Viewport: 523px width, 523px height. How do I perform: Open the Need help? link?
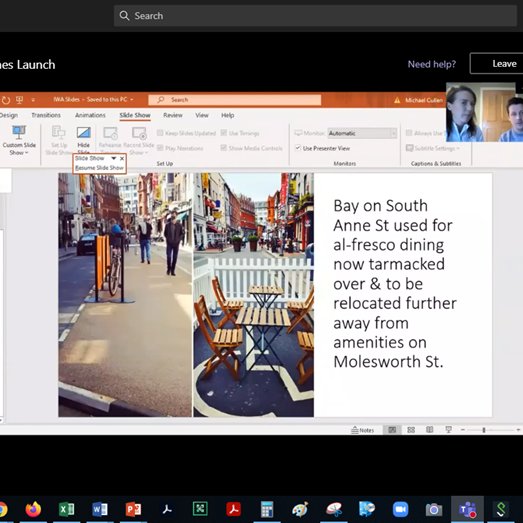click(x=432, y=64)
